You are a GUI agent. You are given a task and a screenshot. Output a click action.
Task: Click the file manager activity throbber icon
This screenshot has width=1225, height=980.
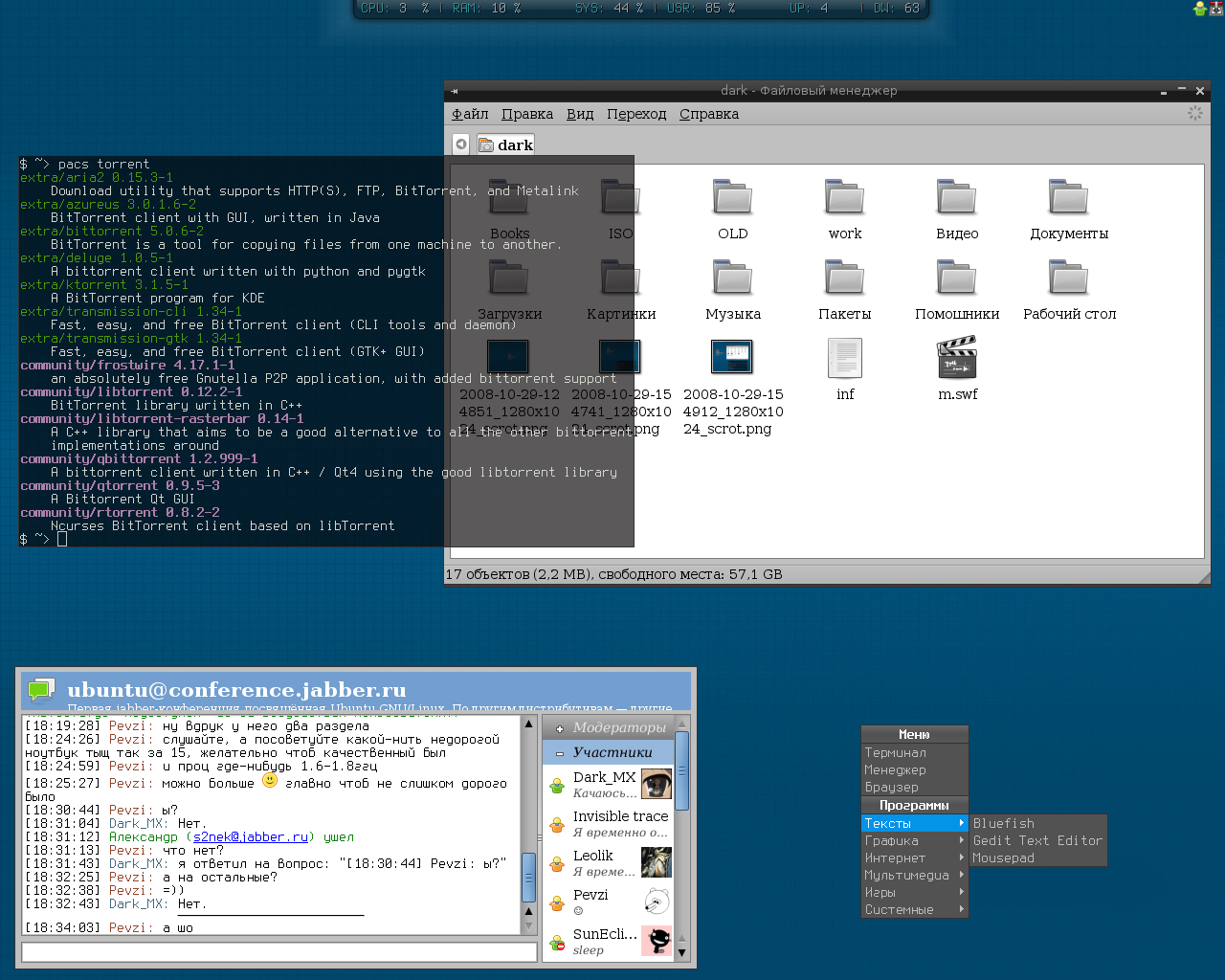click(x=1195, y=113)
